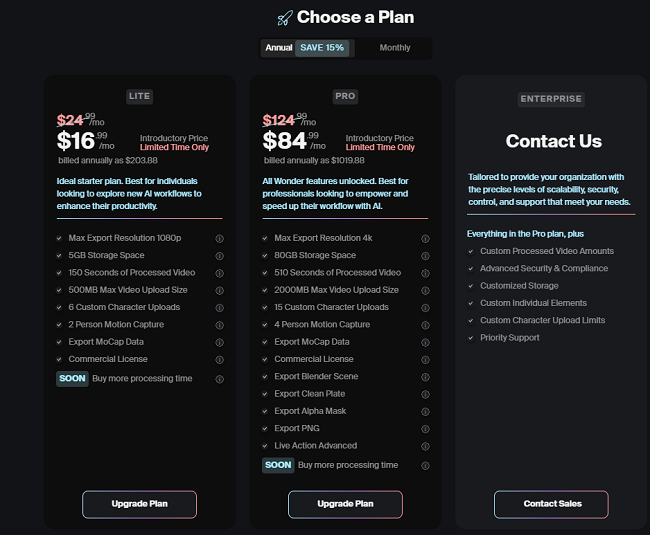Image resolution: width=650 pixels, height=535 pixels.
Task: Switch billing to Monthly
Action: point(395,48)
